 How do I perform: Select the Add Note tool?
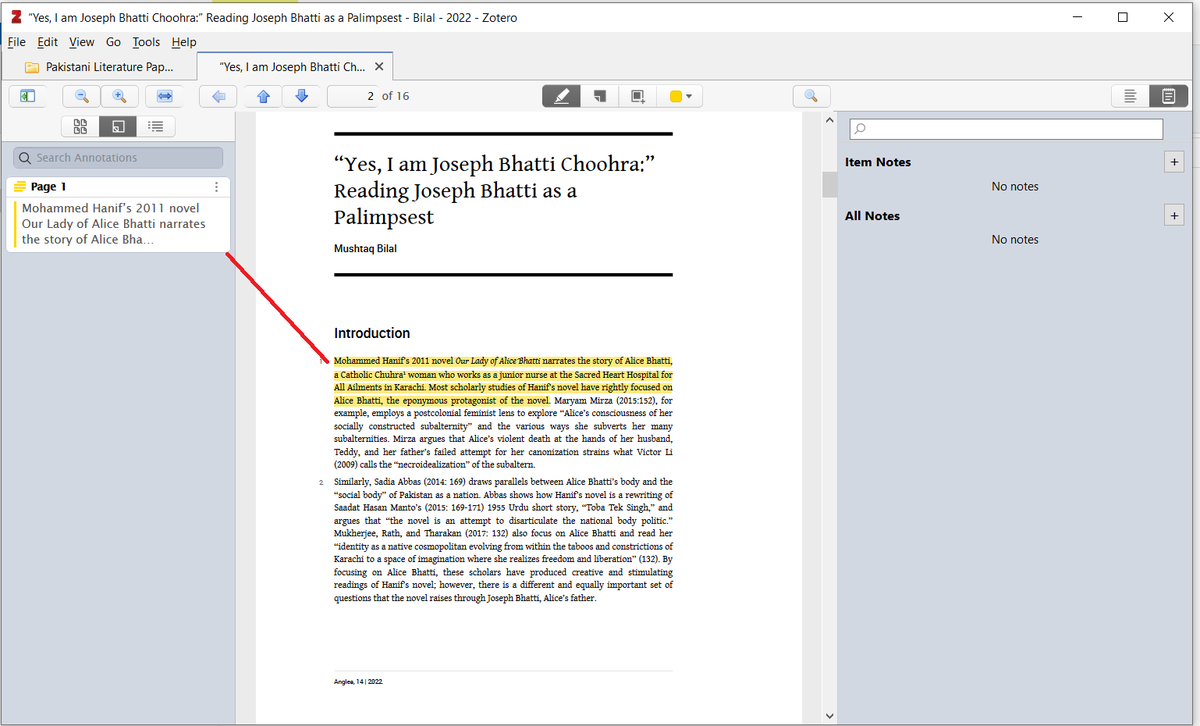click(x=599, y=96)
